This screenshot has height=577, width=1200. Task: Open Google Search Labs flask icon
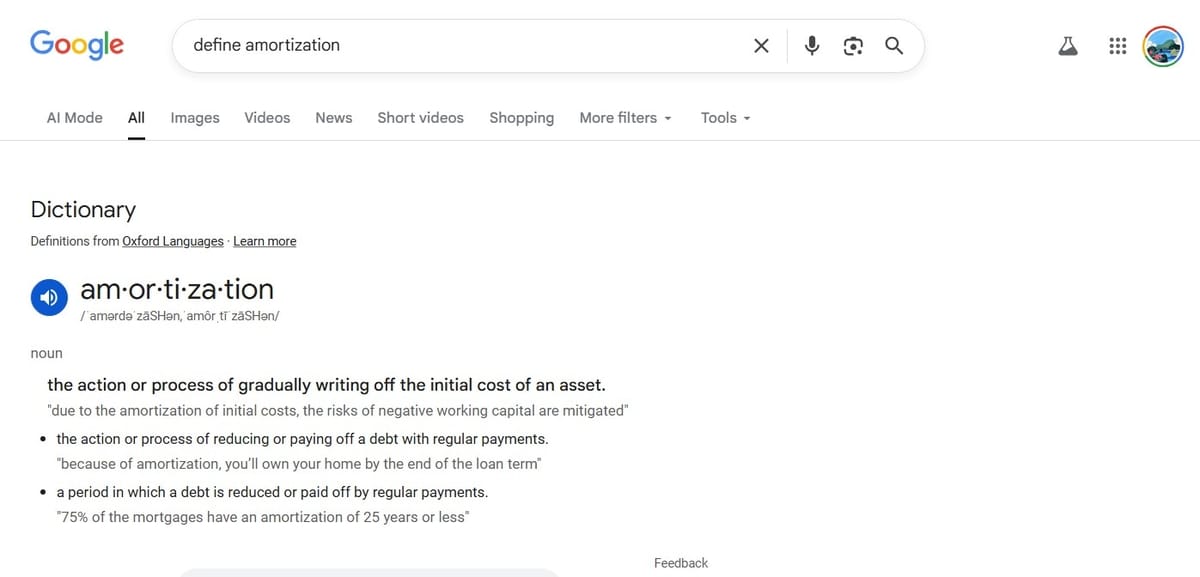click(x=1068, y=45)
